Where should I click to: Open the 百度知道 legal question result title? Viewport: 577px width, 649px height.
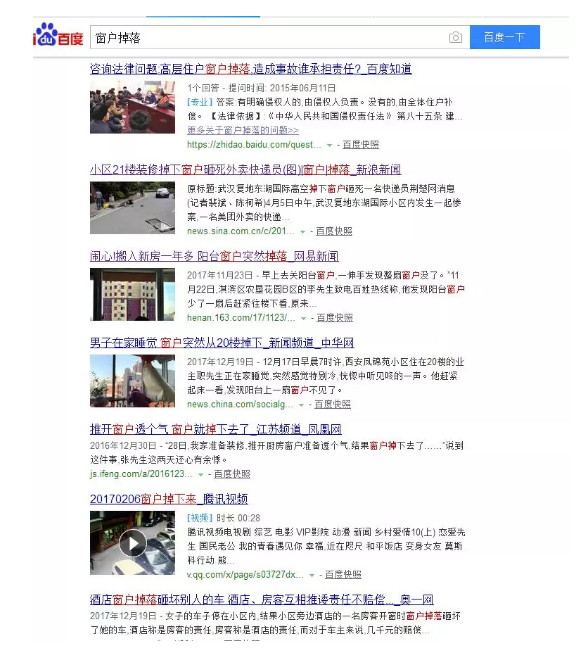[x=251, y=69]
